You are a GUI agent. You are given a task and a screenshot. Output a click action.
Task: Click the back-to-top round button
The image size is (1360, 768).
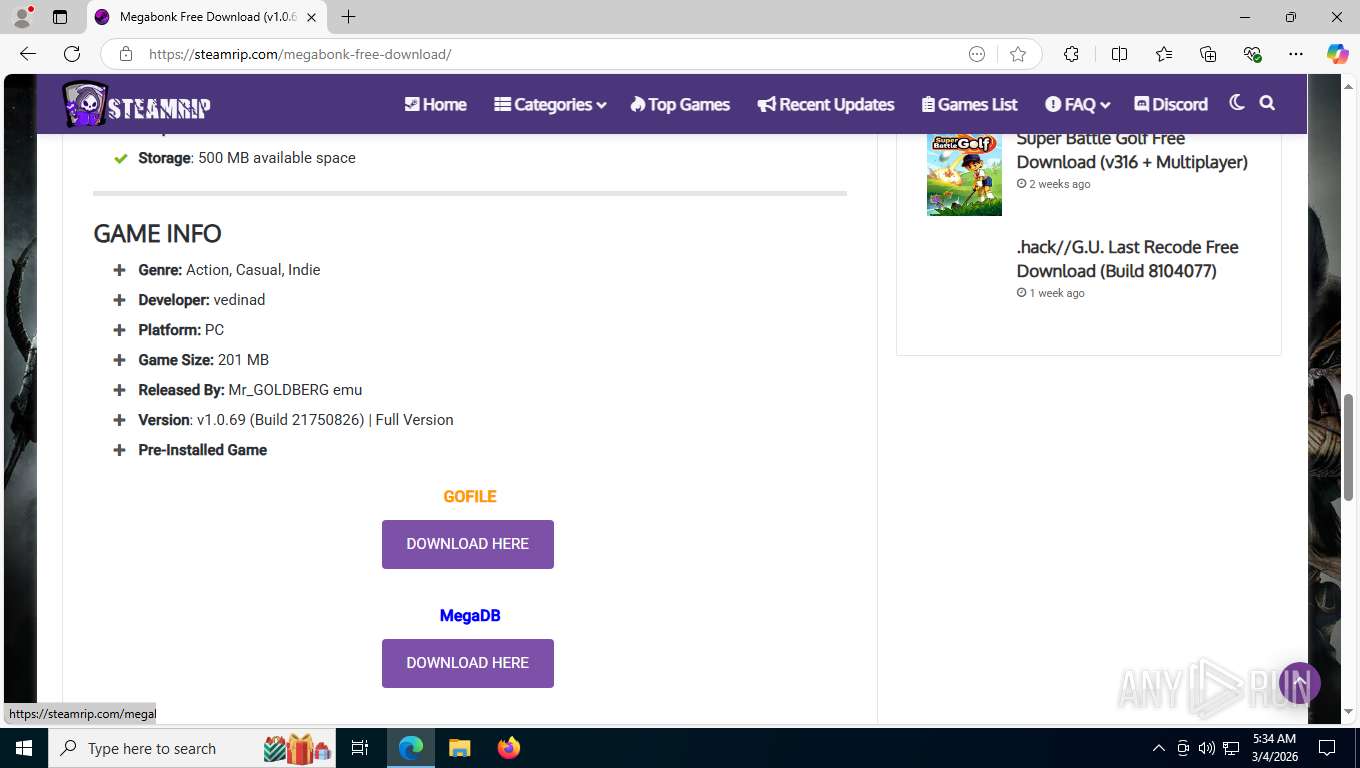point(1300,683)
